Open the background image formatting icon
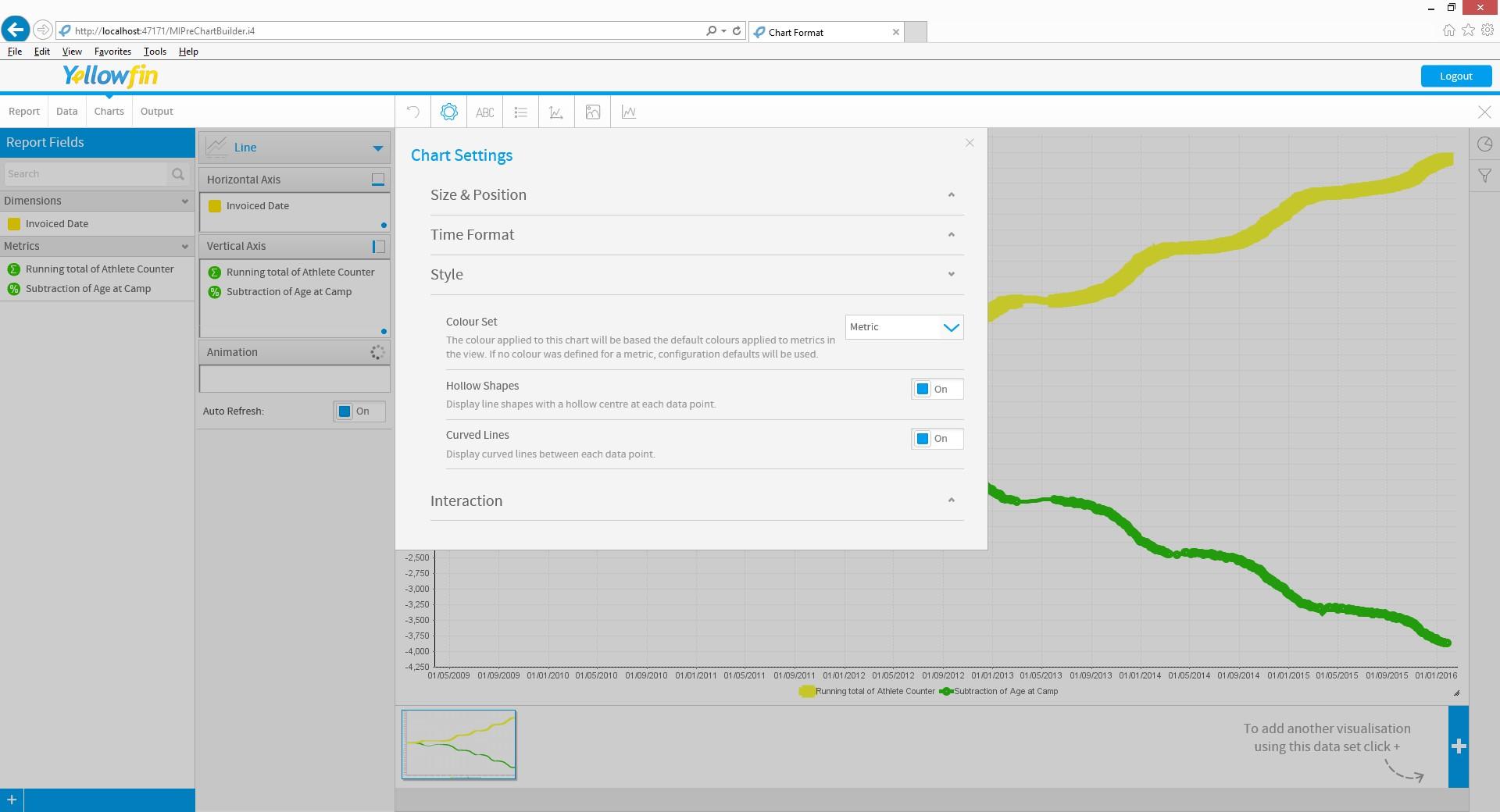This screenshot has width=1500, height=812. coord(593,112)
